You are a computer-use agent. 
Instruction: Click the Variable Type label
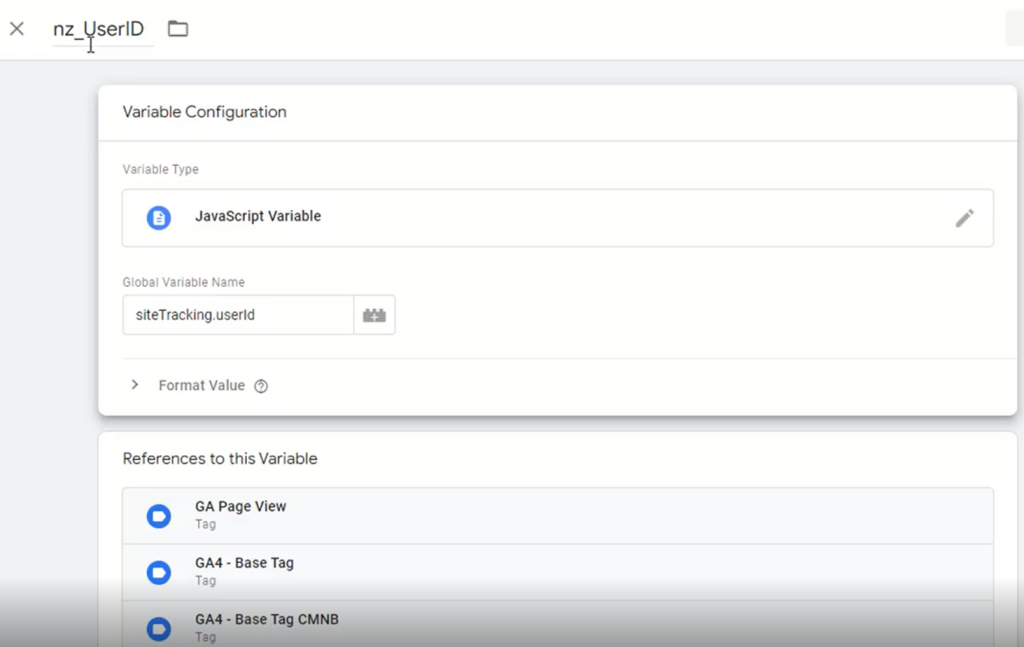160,169
